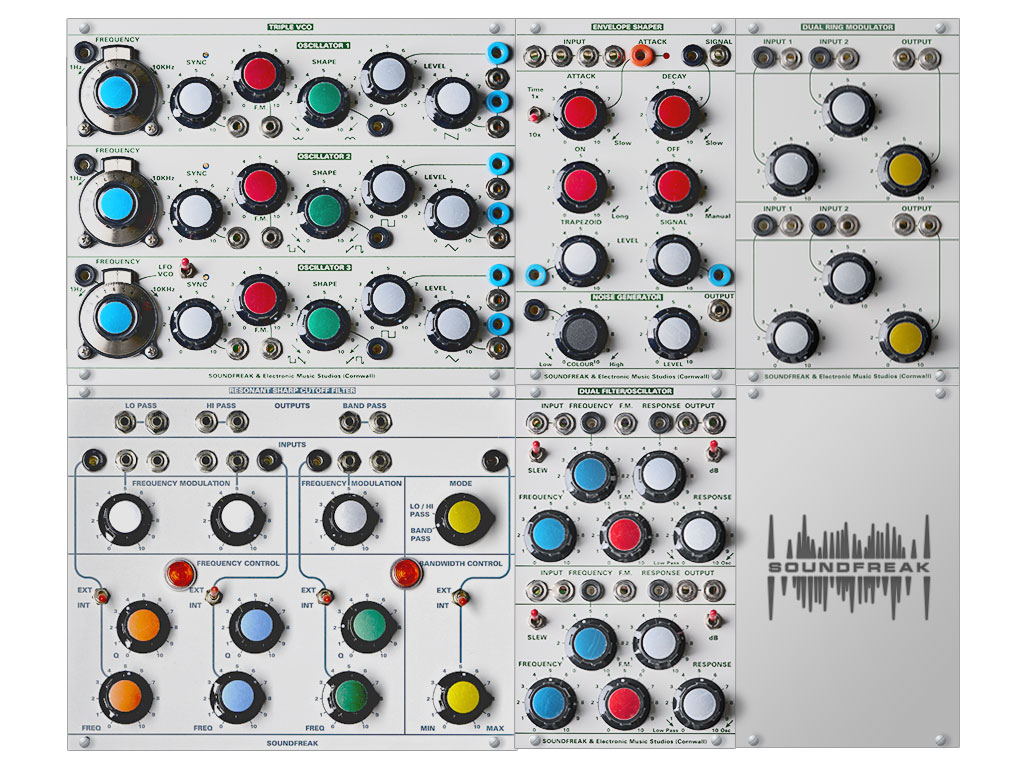Click Oscillator 1 blue Frequency knob
This screenshot has height=768, width=1024.
click(114, 93)
